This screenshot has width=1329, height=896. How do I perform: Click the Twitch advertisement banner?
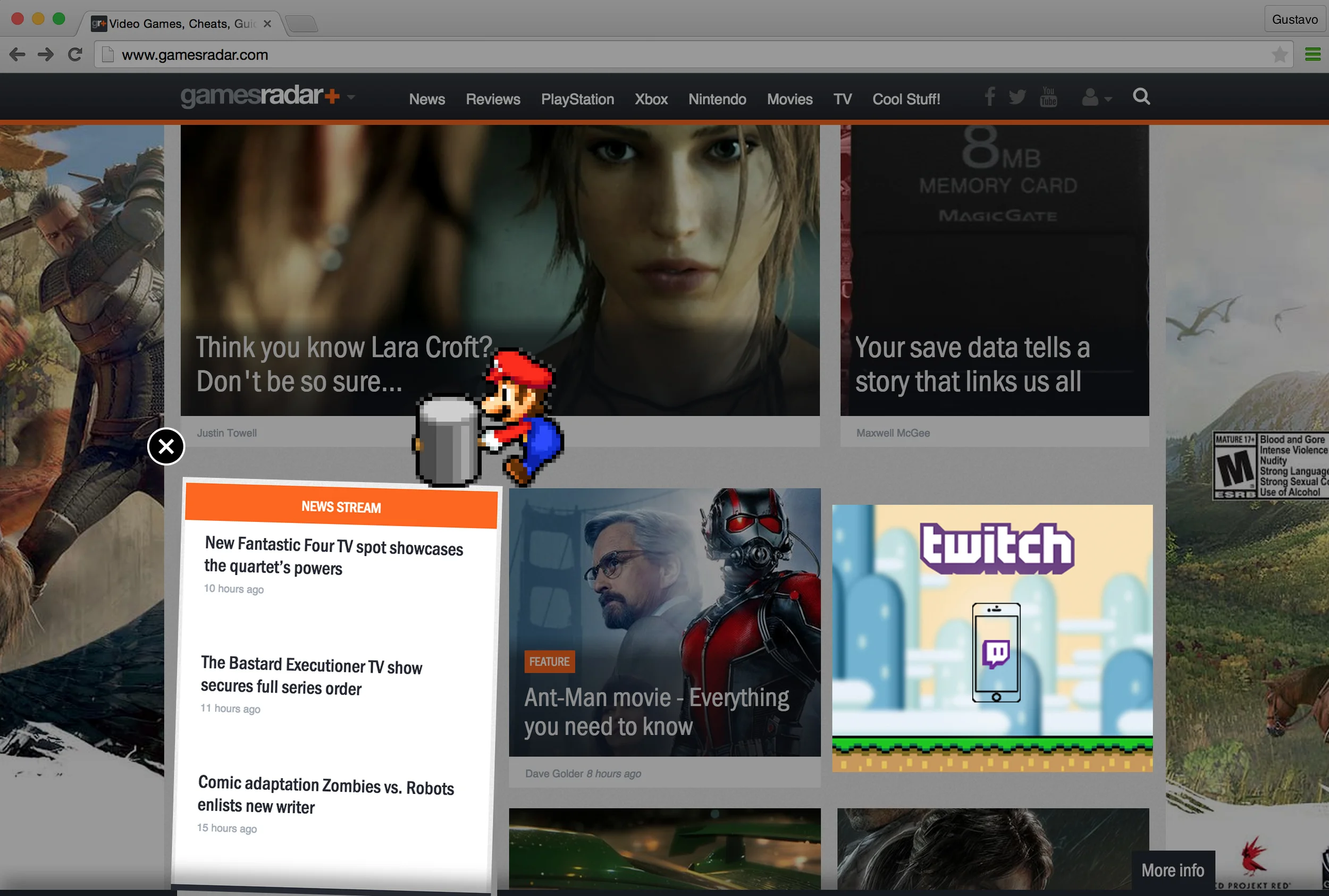click(992, 638)
